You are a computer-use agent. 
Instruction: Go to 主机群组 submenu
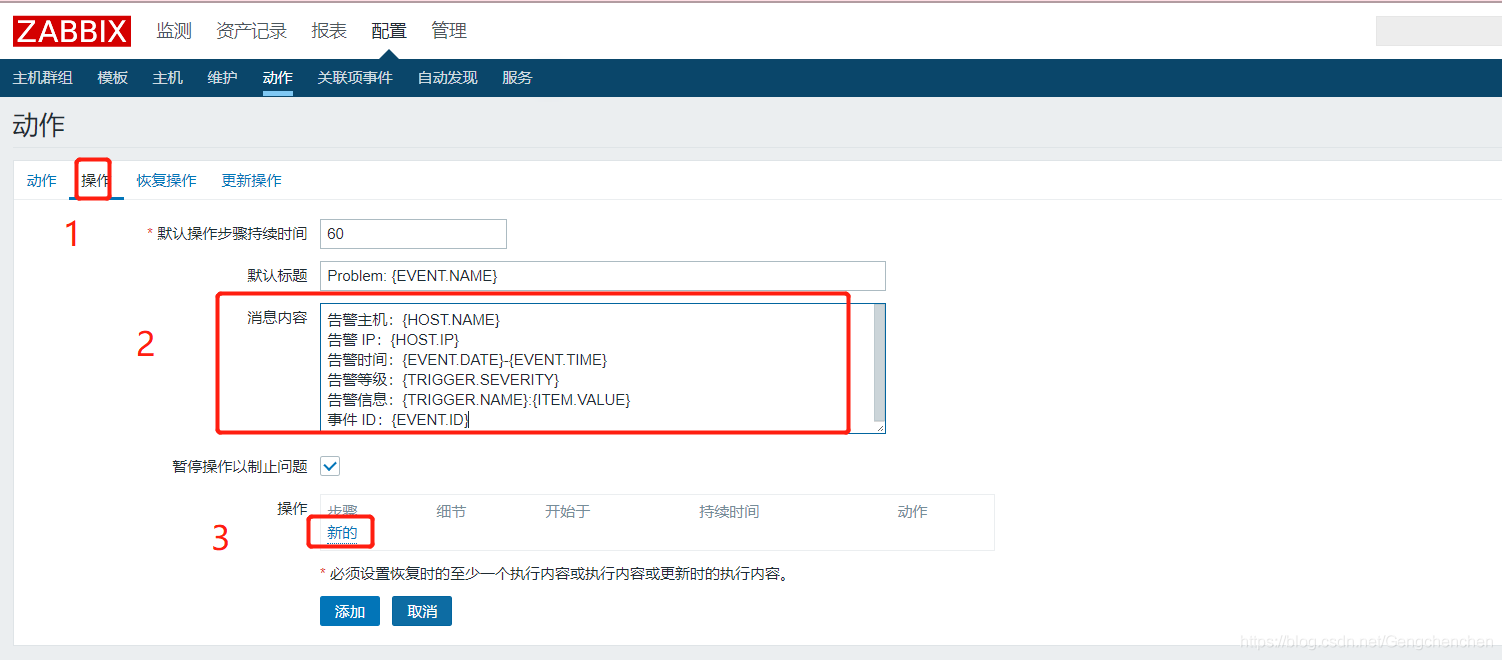[x=43, y=78]
